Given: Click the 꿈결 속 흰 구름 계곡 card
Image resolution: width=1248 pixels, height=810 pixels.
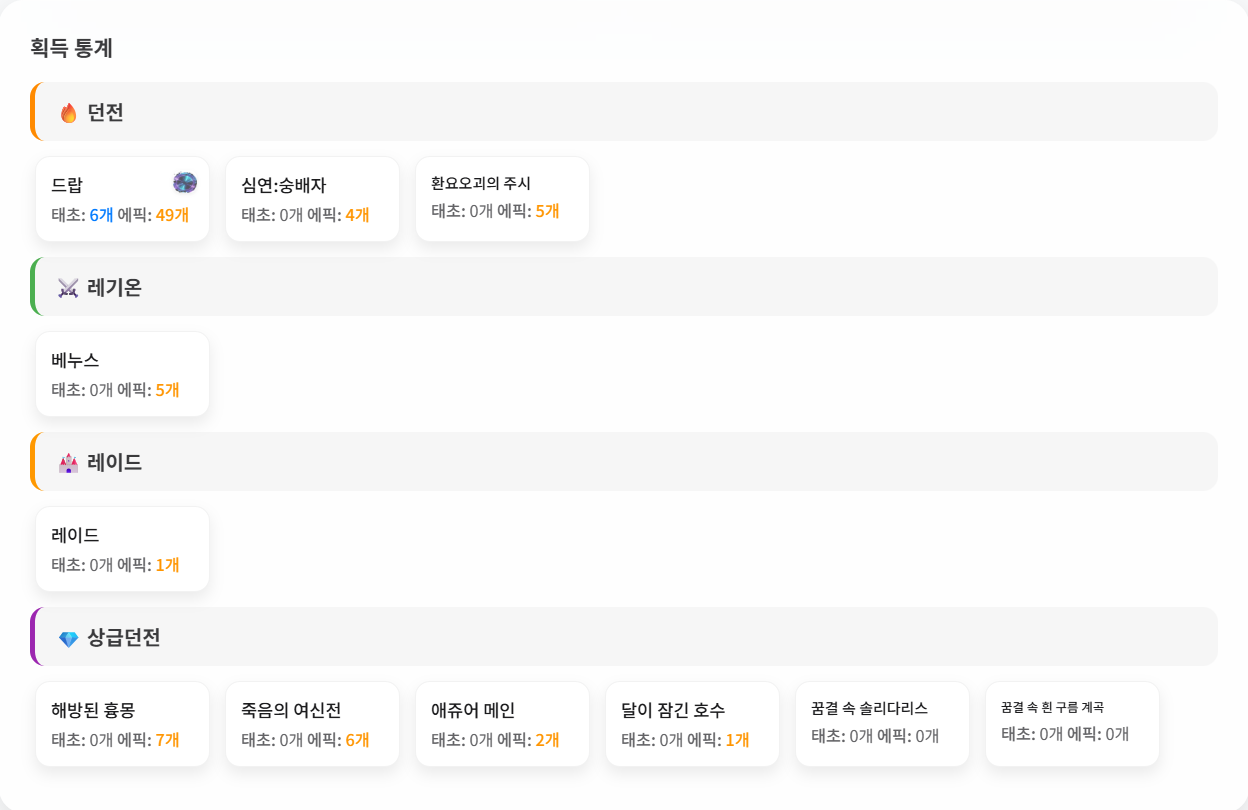Looking at the screenshot, I should (1072, 724).
